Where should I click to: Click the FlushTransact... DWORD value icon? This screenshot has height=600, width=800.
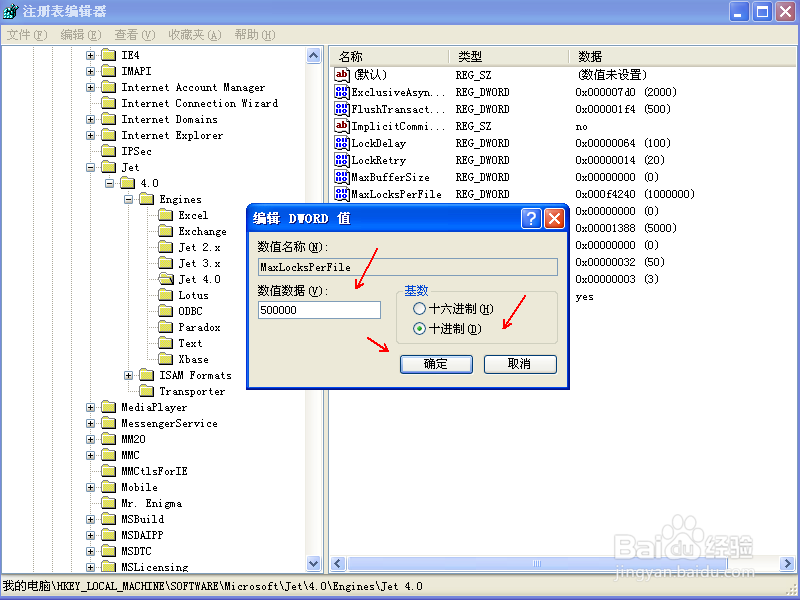click(342, 109)
